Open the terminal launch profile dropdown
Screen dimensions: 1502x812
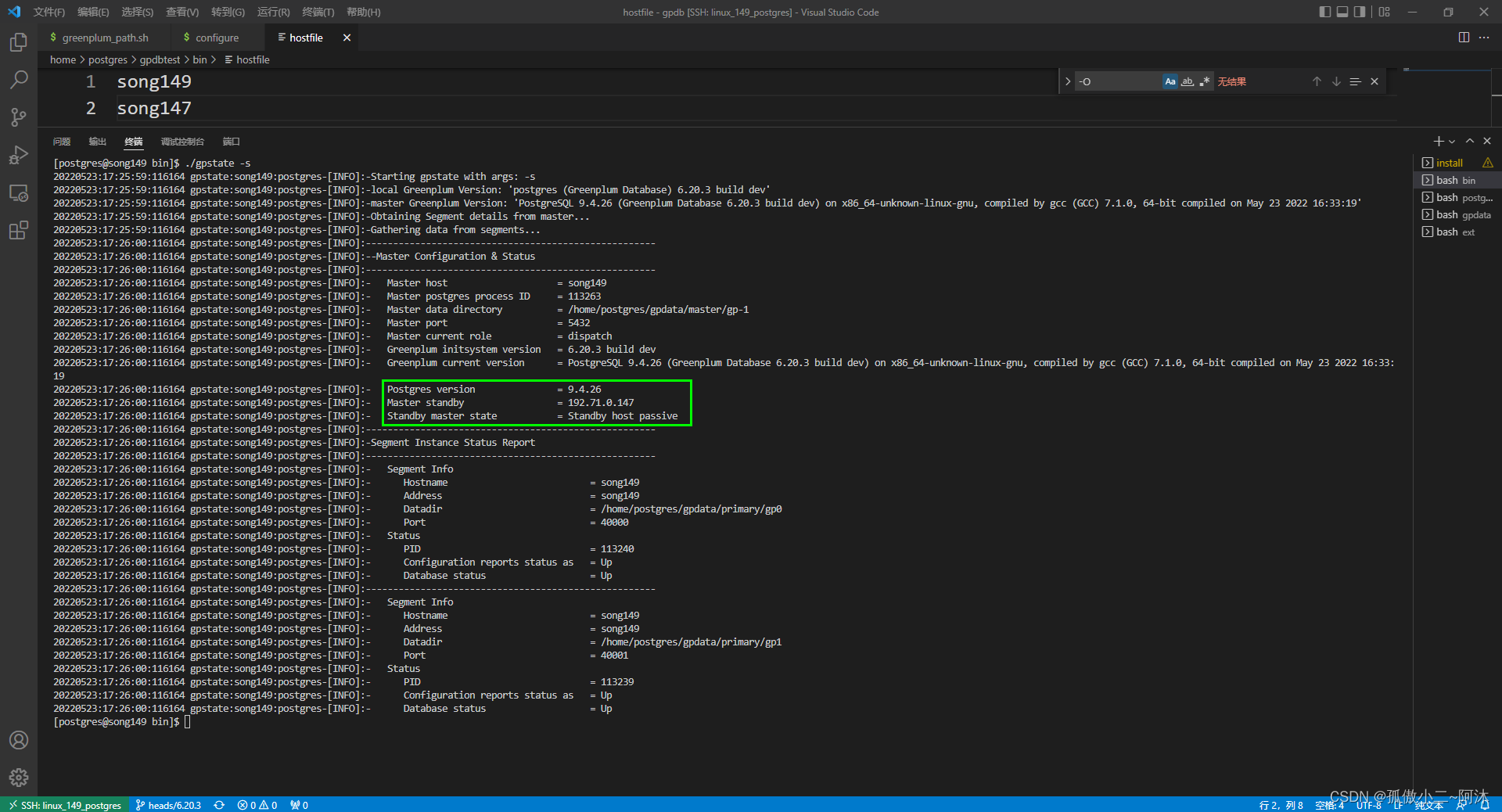pyautogui.click(x=1452, y=142)
